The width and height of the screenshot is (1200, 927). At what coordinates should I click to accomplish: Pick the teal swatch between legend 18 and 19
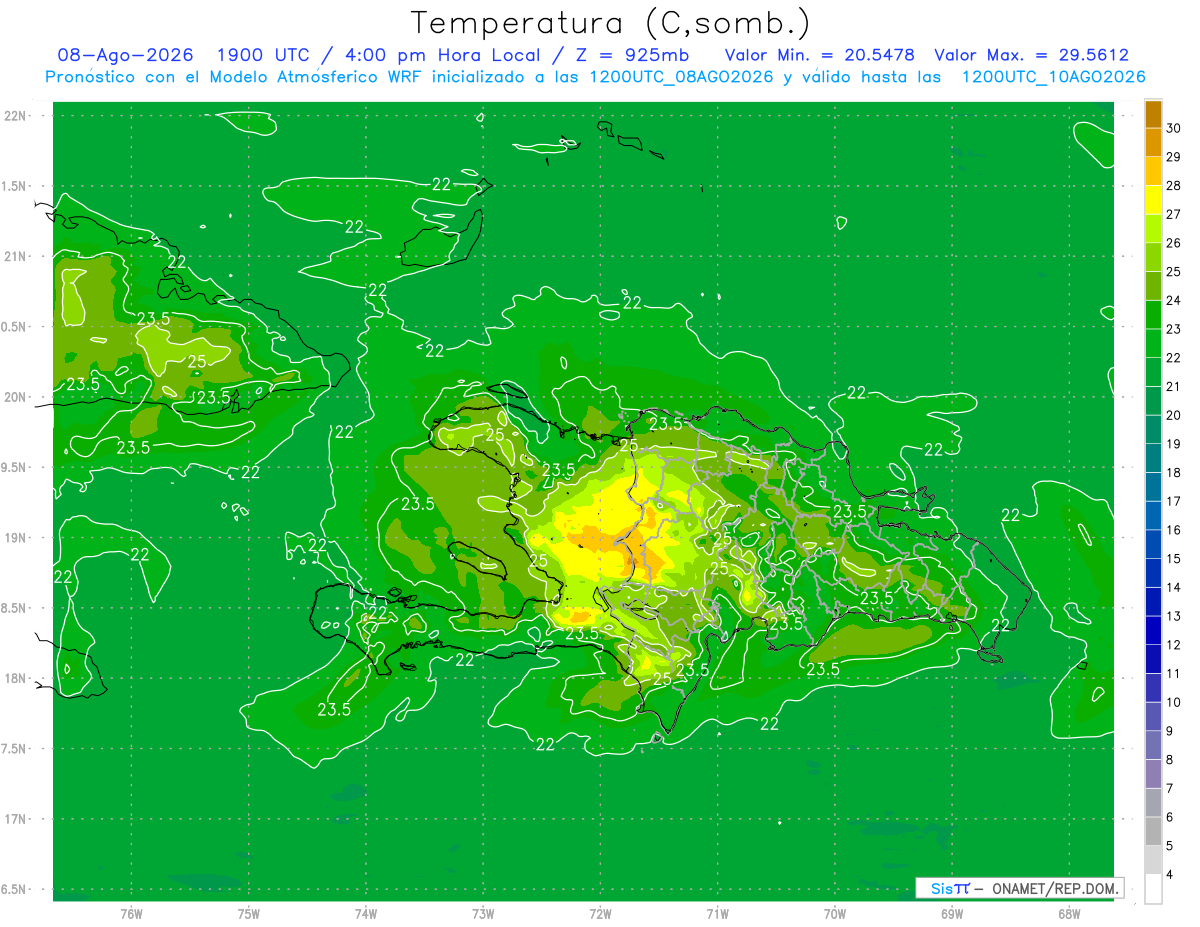[x=1154, y=458]
